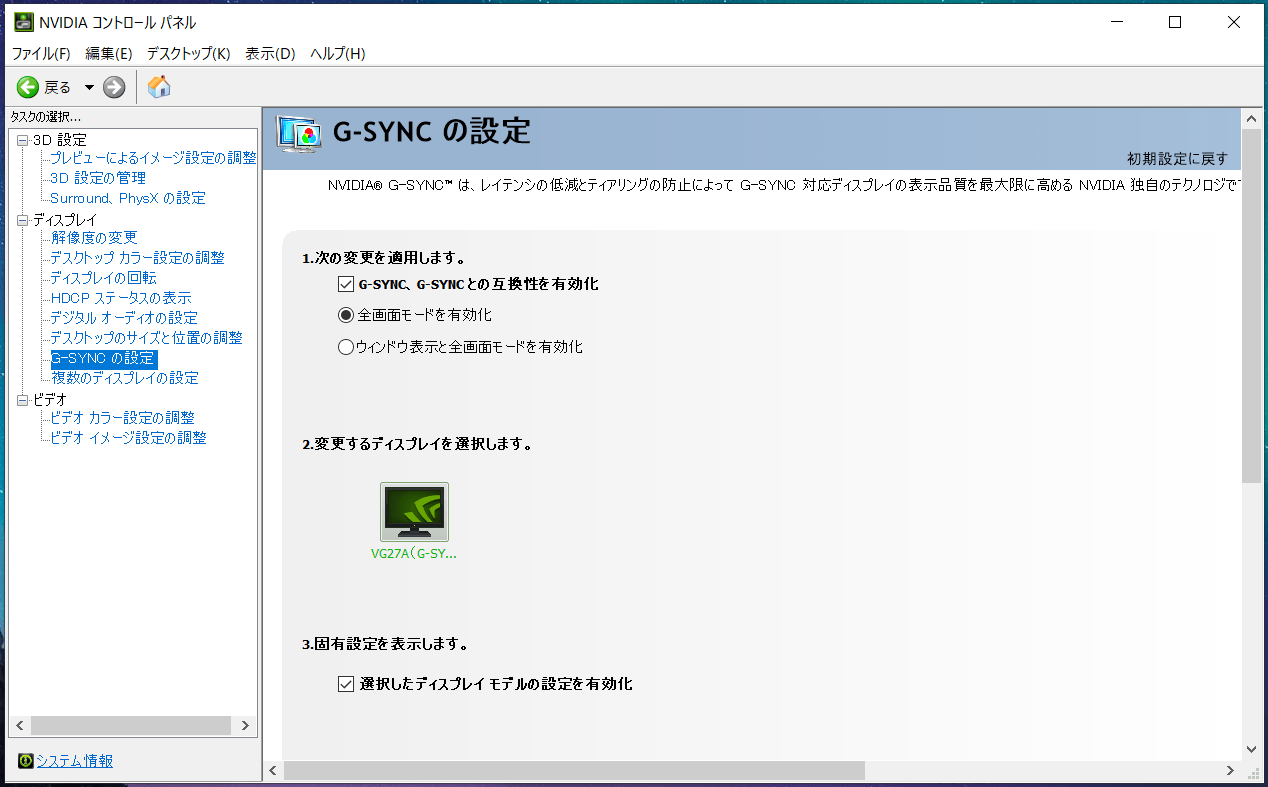Open the 編集(E) menu
The image size is (1268, 787).
coord(109,53)
